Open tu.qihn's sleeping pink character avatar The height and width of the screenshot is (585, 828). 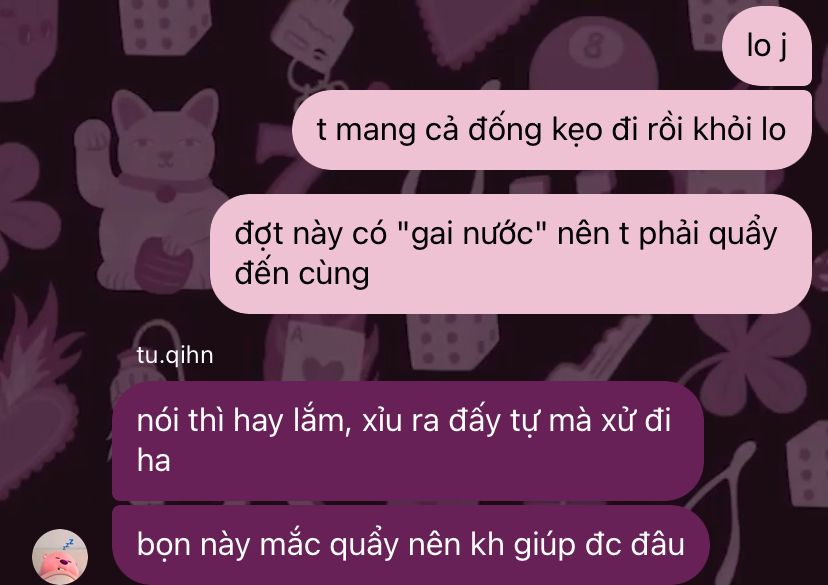coord(60,558)
